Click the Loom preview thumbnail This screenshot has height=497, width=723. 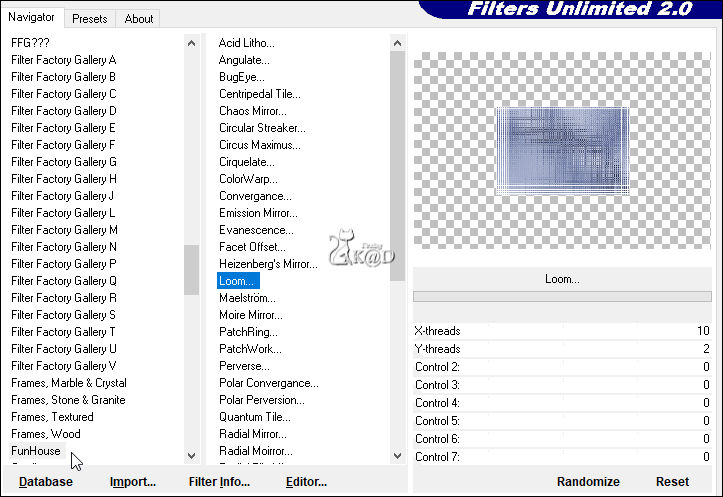(x=563, y=151)
